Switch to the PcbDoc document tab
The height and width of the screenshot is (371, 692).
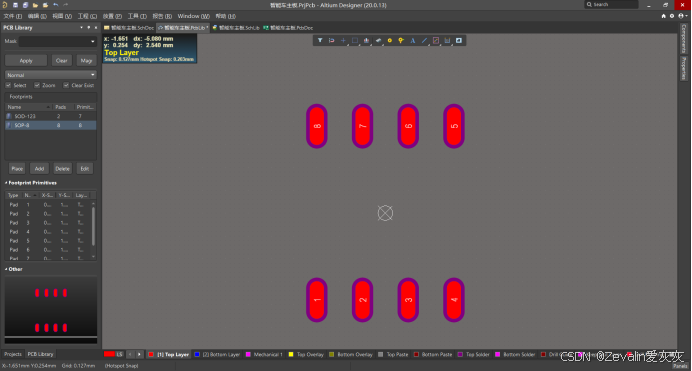pyautogui.click(x=288, y=27)
